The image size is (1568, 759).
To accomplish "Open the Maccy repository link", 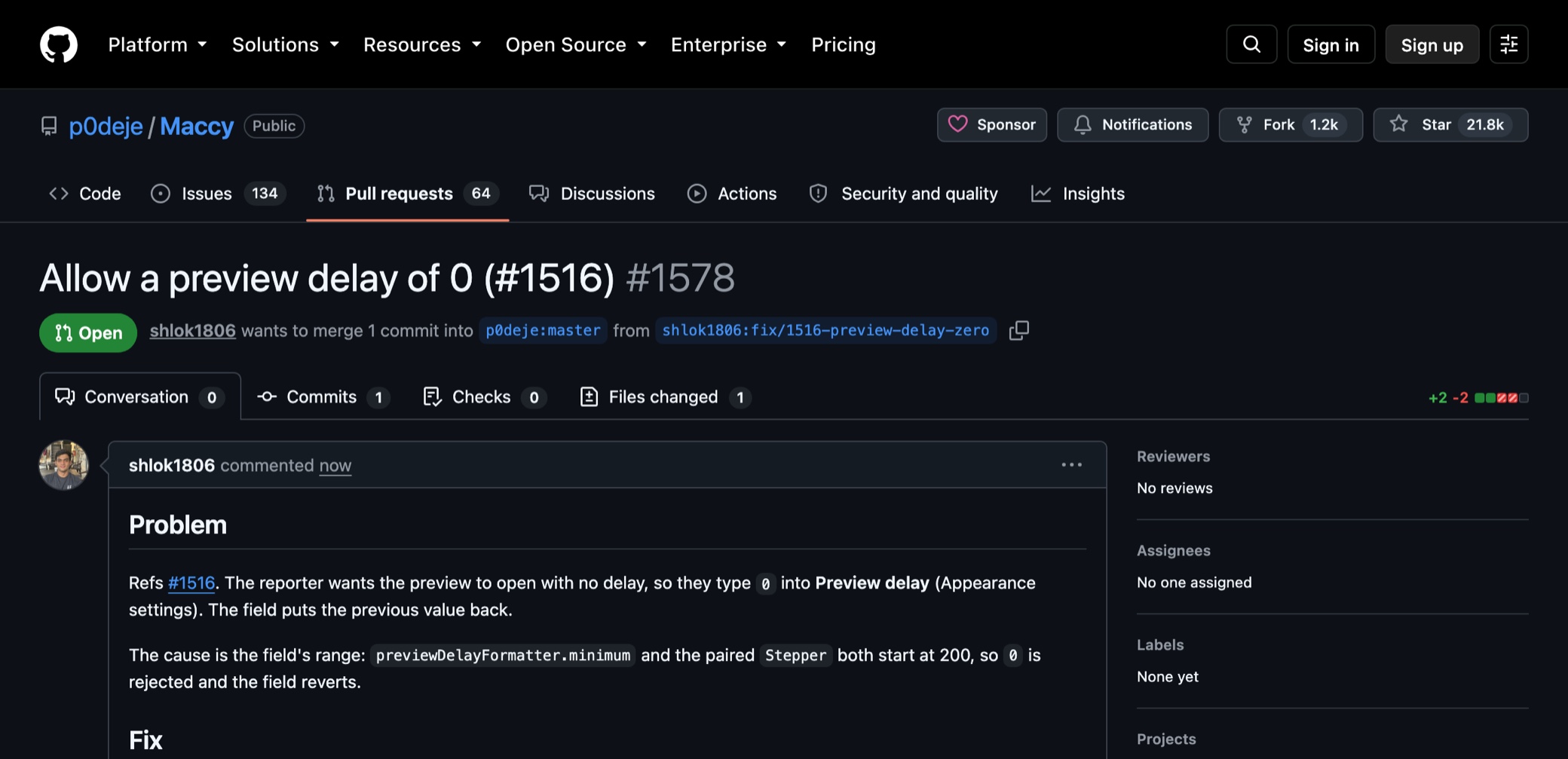I will (197, 126).
